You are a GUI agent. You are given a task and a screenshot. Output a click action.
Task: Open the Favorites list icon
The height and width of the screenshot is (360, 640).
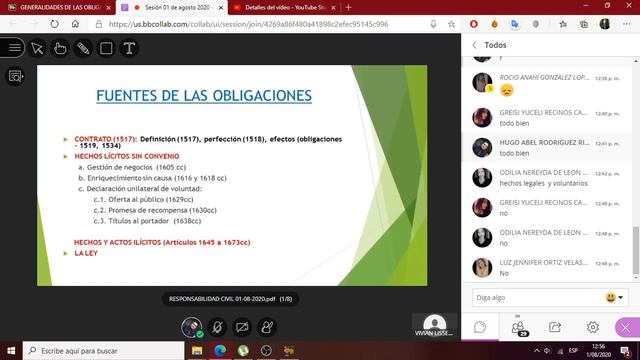click(x=563, y=24)
